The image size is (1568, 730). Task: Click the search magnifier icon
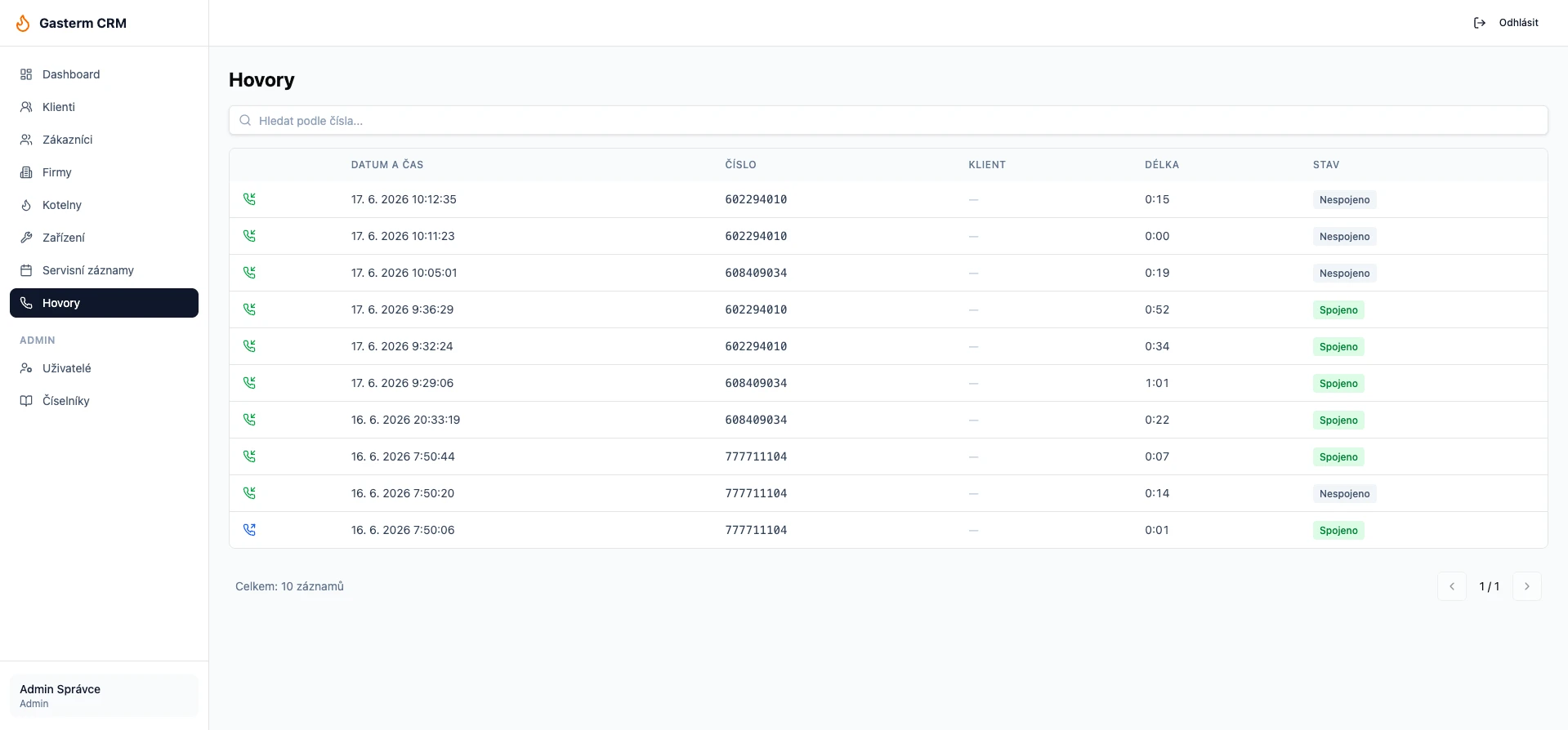[x=245, y=121]
